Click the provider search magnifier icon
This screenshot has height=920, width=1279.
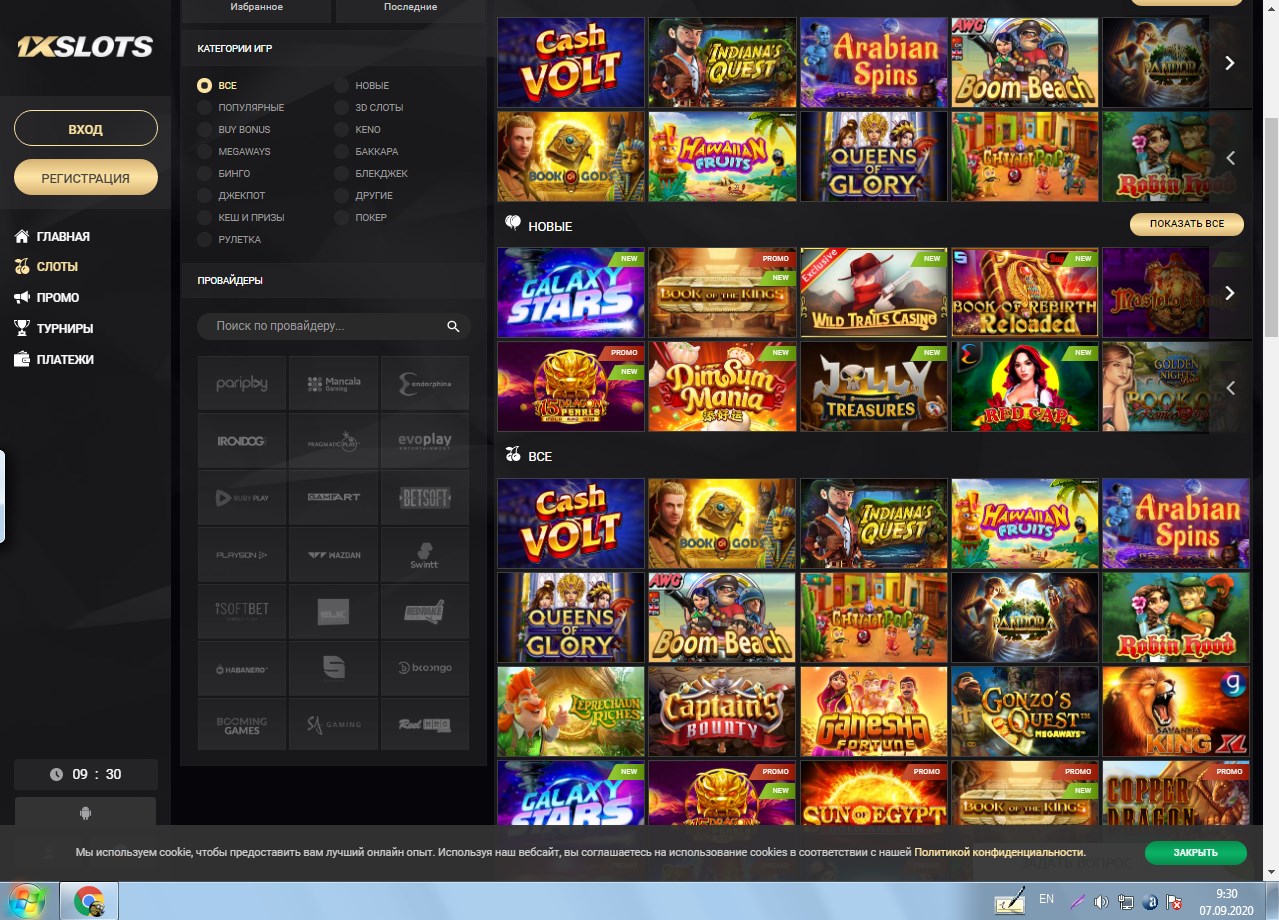[453, 326]
